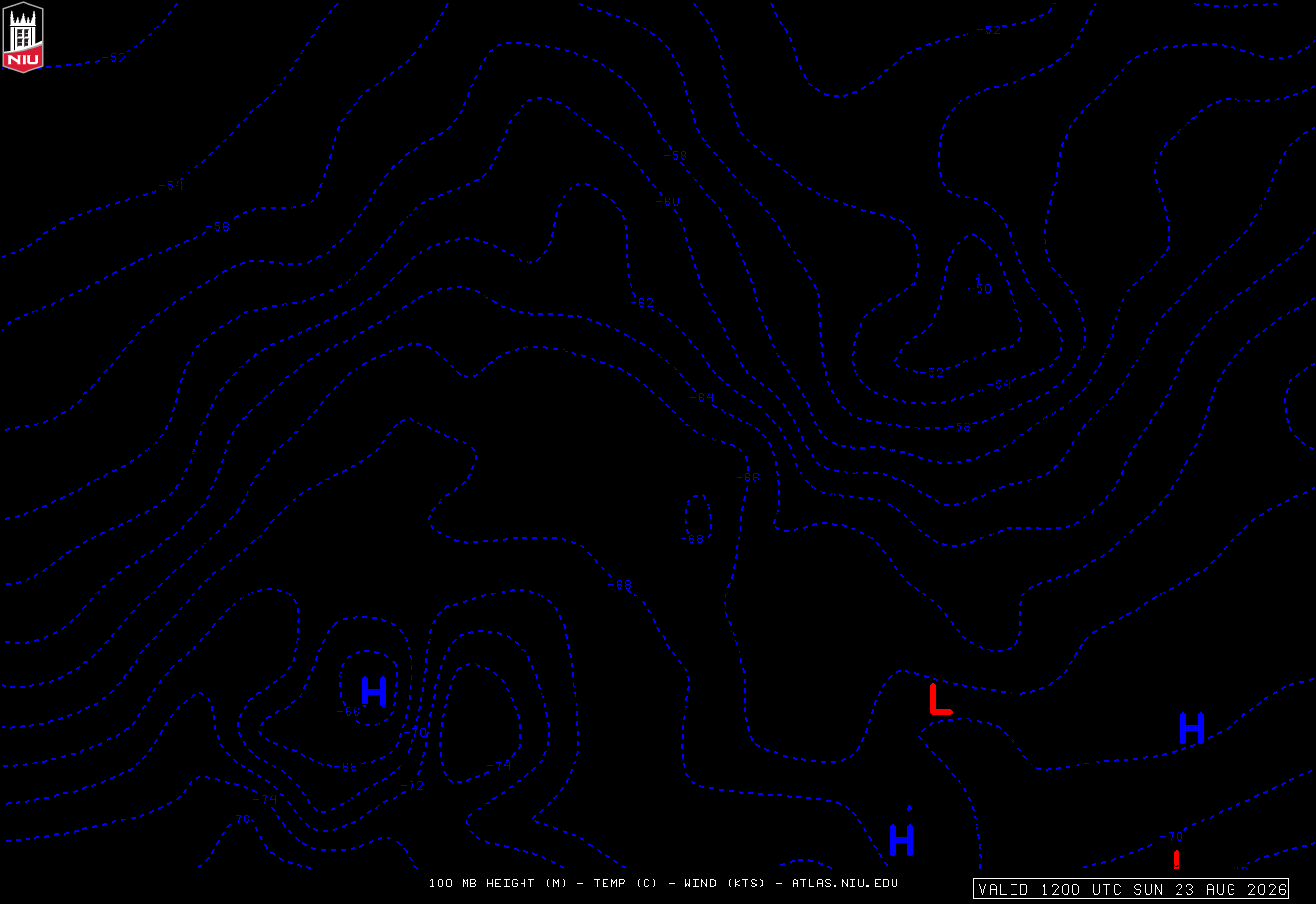Click the -52 label next to NIU logo
Screen dimensions: 1316x904
[x=115, y=58]
